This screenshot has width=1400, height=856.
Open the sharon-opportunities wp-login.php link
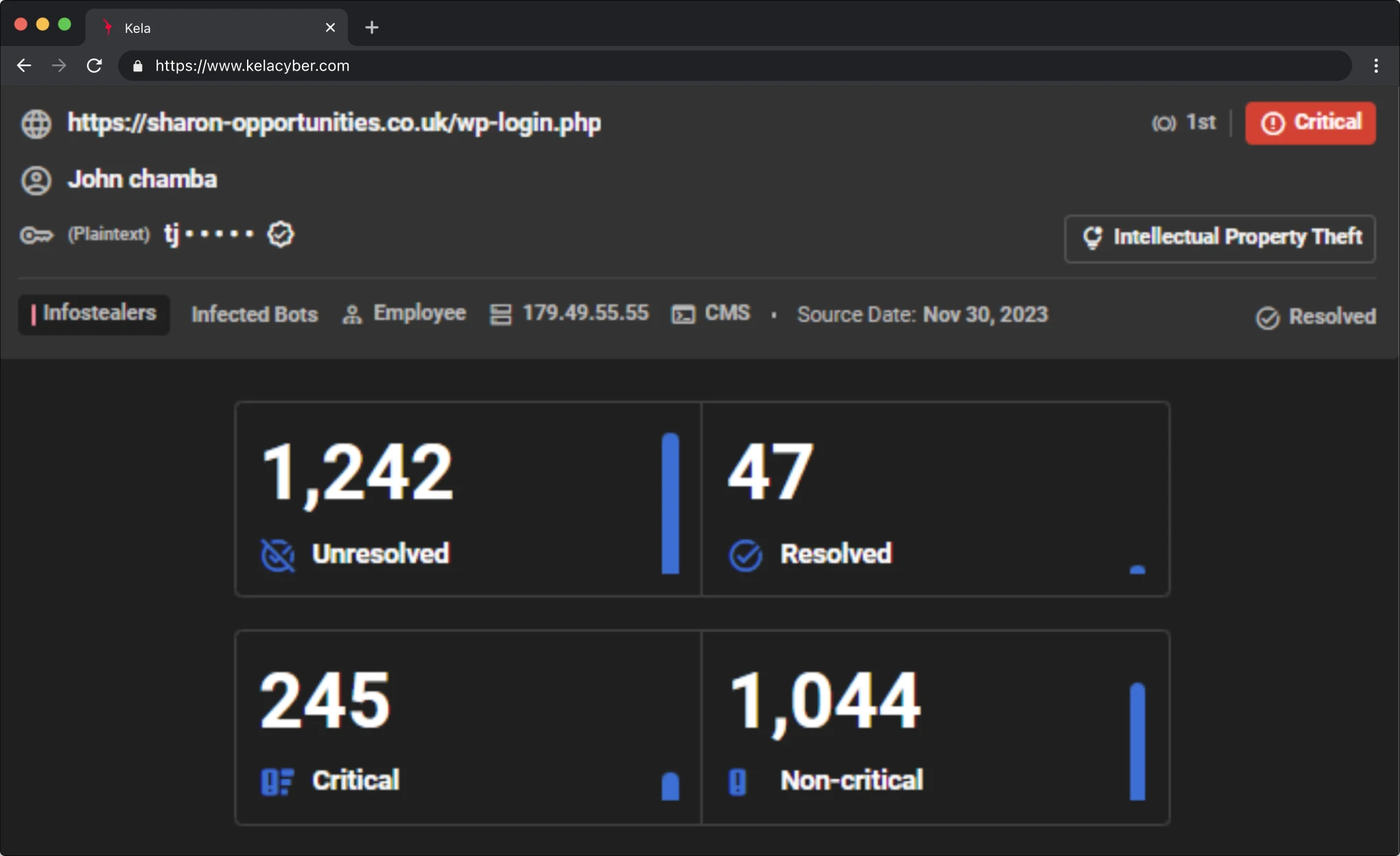point(334,123)
